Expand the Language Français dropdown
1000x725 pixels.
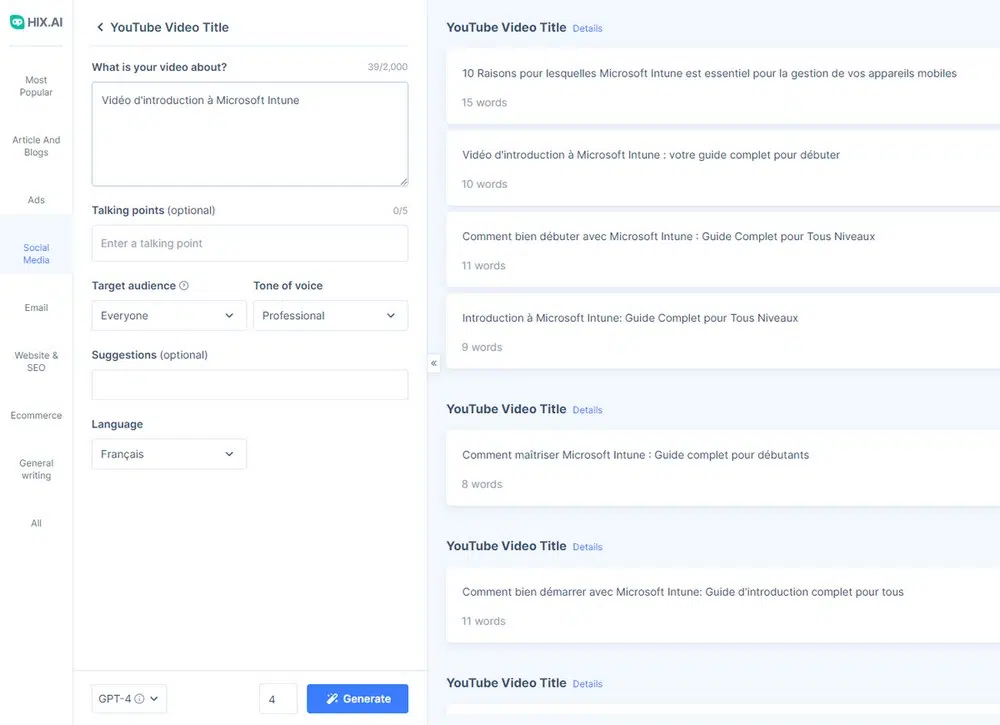(x=169, y=454)
